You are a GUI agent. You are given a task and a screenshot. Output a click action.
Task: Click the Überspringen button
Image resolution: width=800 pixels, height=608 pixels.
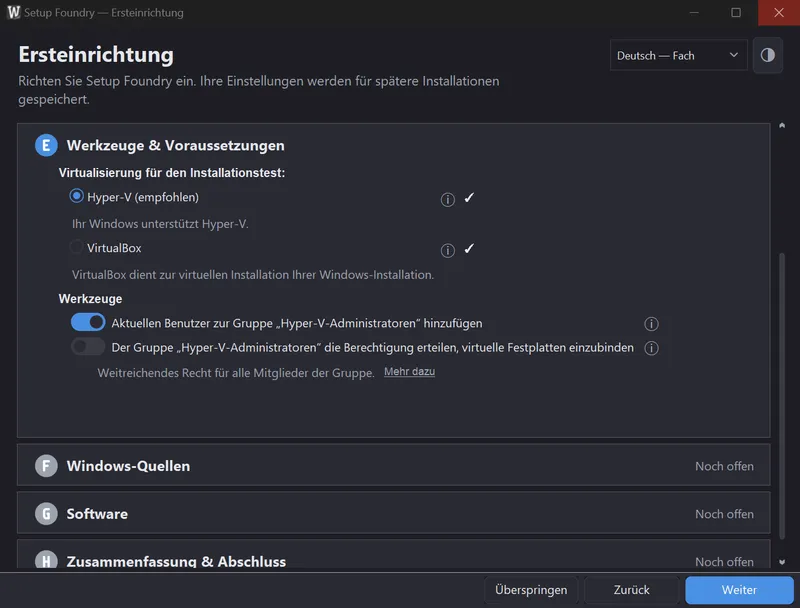click(x=531, y=590)
